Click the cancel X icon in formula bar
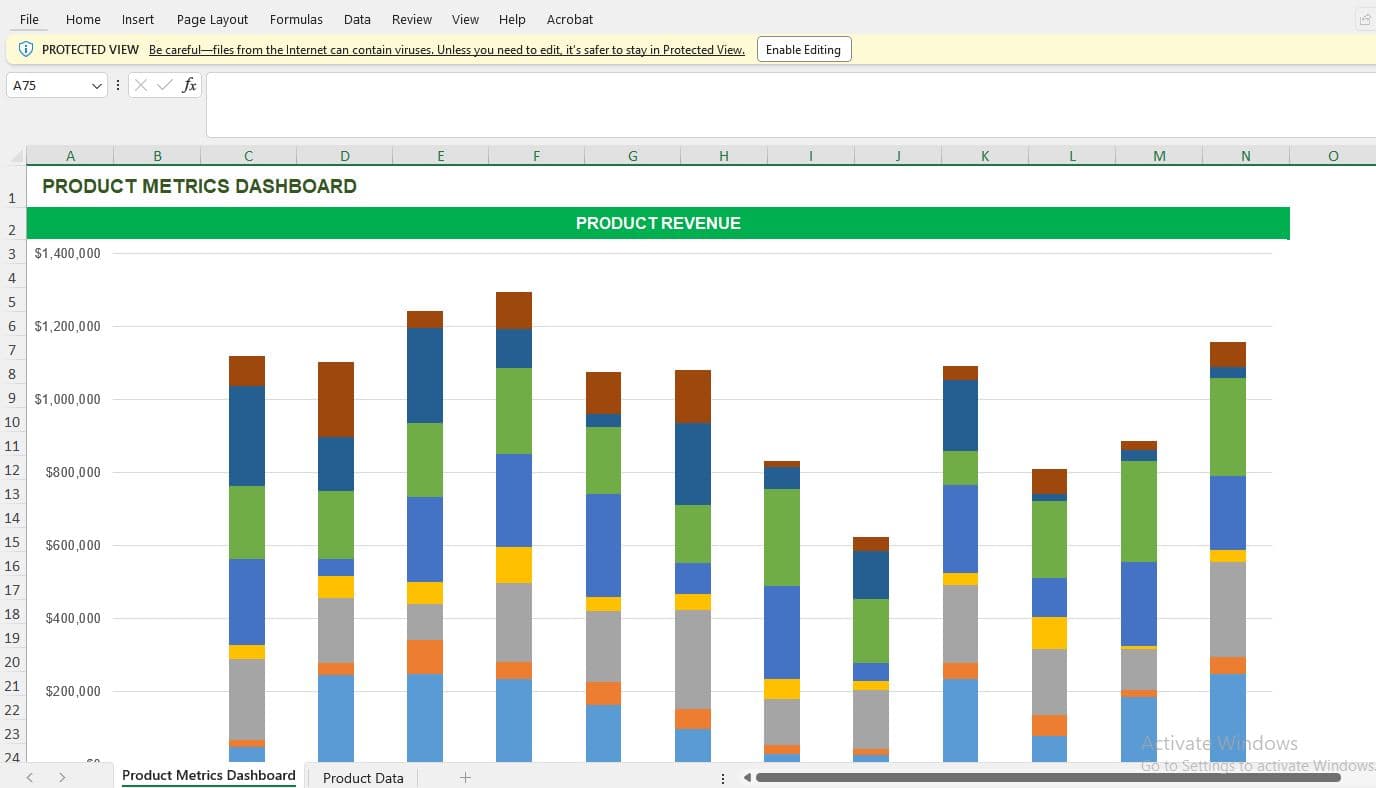1376x788 pixels. [x=140, y=85]
